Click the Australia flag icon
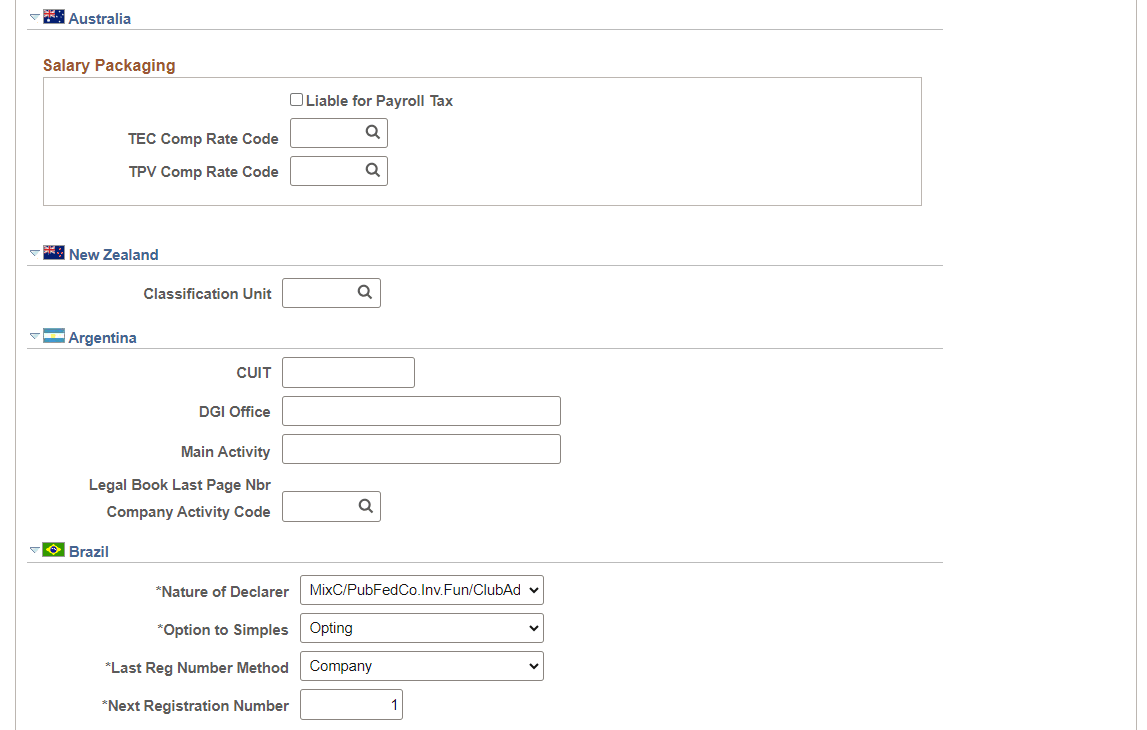Viewport: 1147px width, 730px height. pyautogui.click(x=53, y=16)
